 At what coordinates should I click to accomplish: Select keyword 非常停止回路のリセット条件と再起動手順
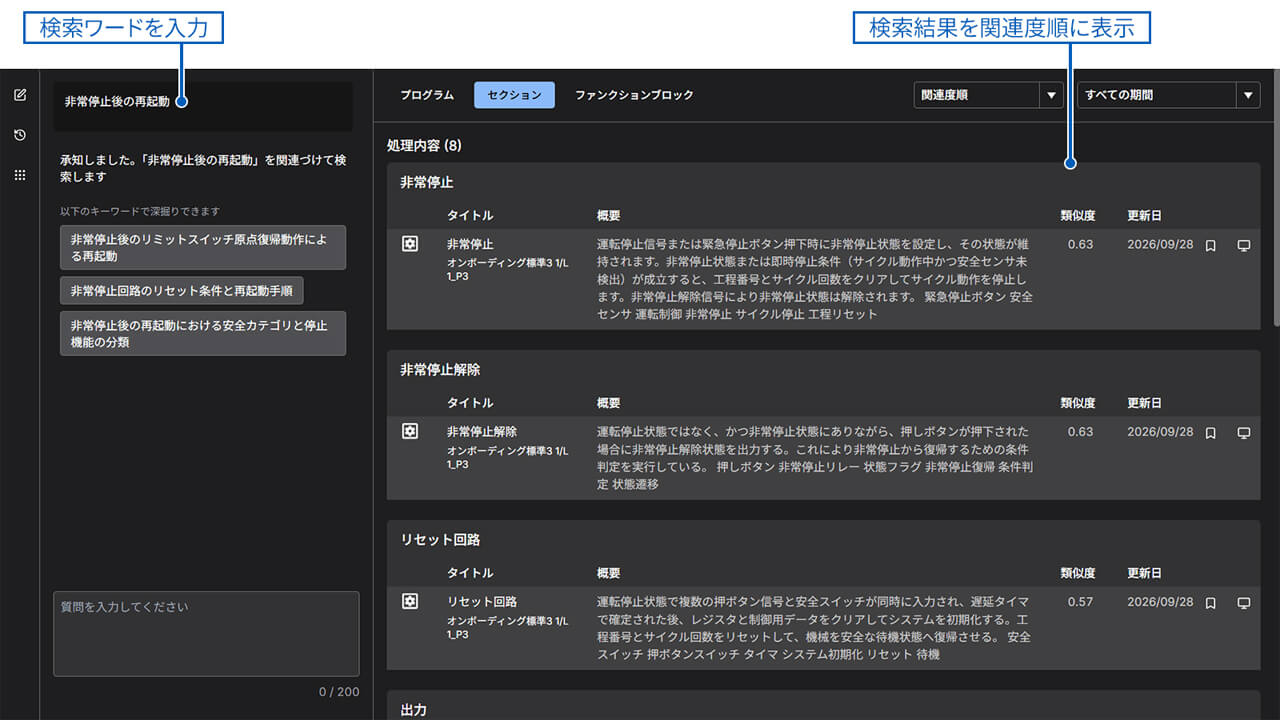tap(182, 290)
